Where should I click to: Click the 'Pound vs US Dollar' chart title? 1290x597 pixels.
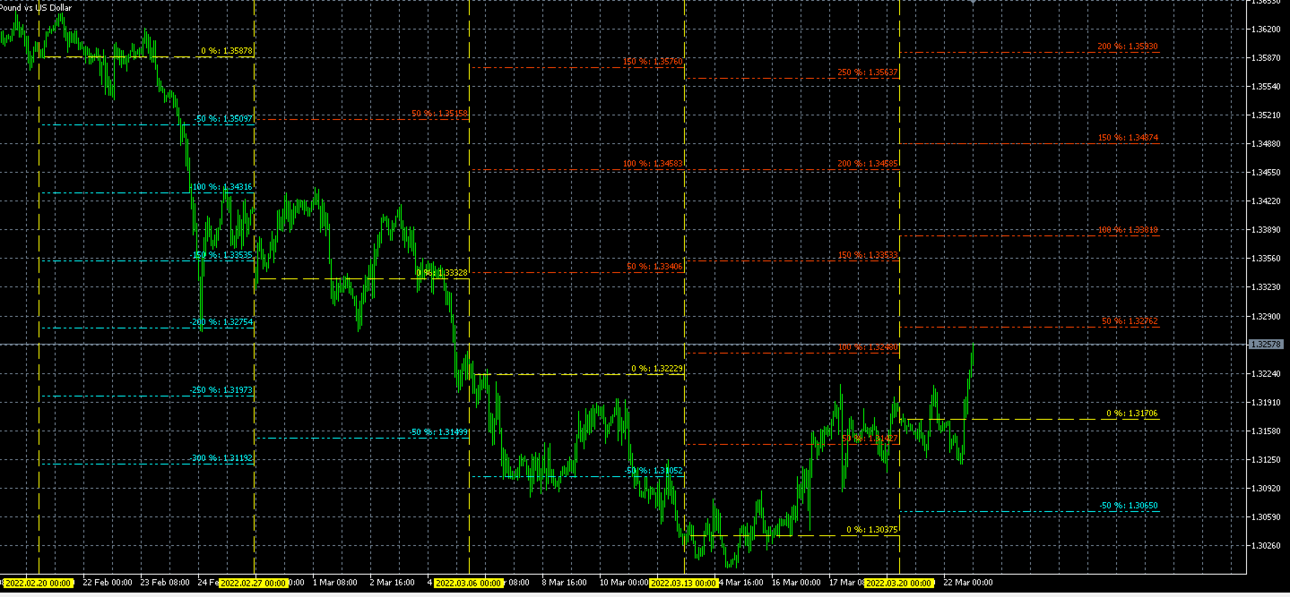36,7
